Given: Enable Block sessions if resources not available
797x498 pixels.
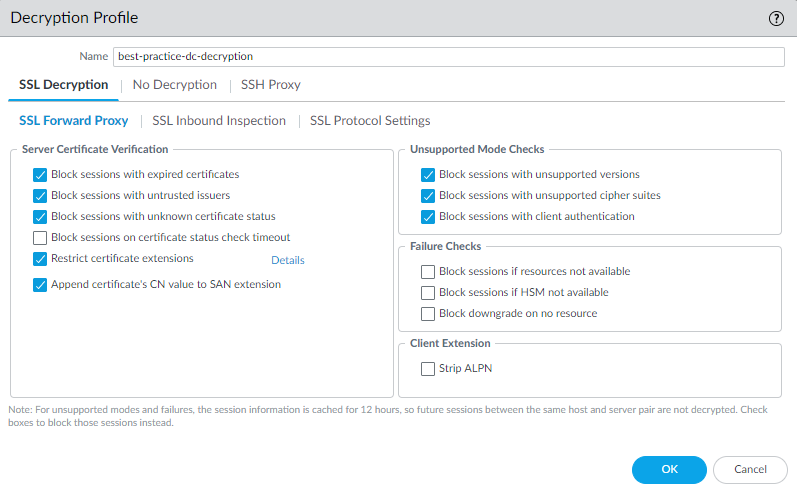Looking at the screenshot, I should (x=428, y=271).
